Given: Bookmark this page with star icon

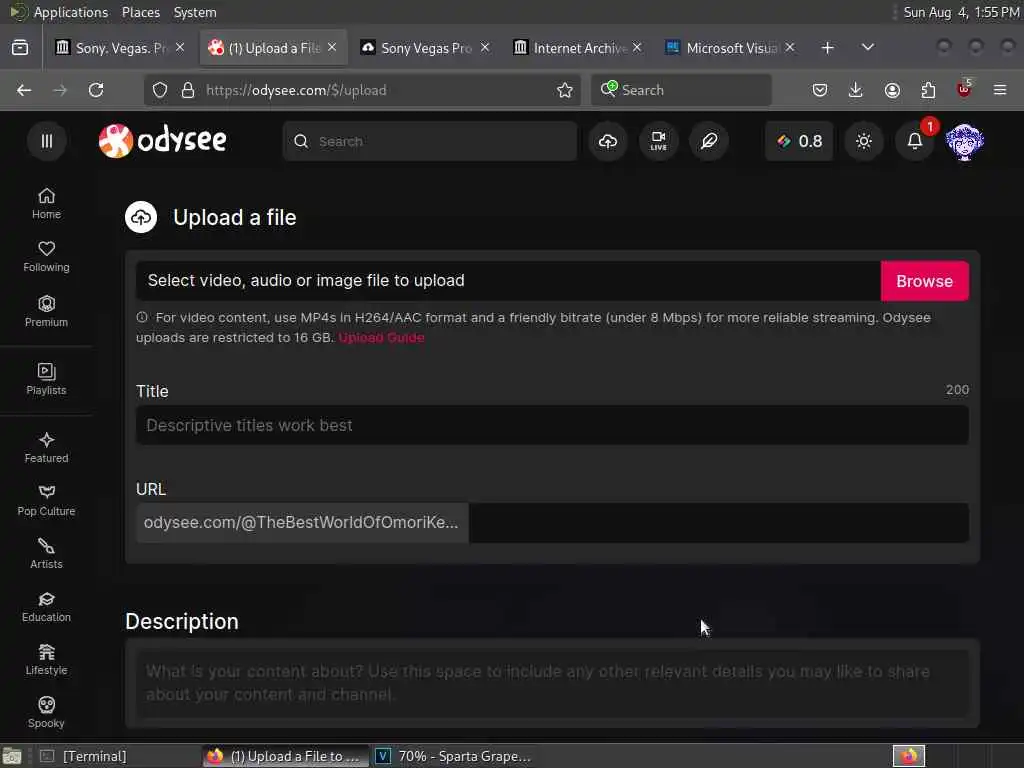Looking at the screenshot, I should [565, 90].
